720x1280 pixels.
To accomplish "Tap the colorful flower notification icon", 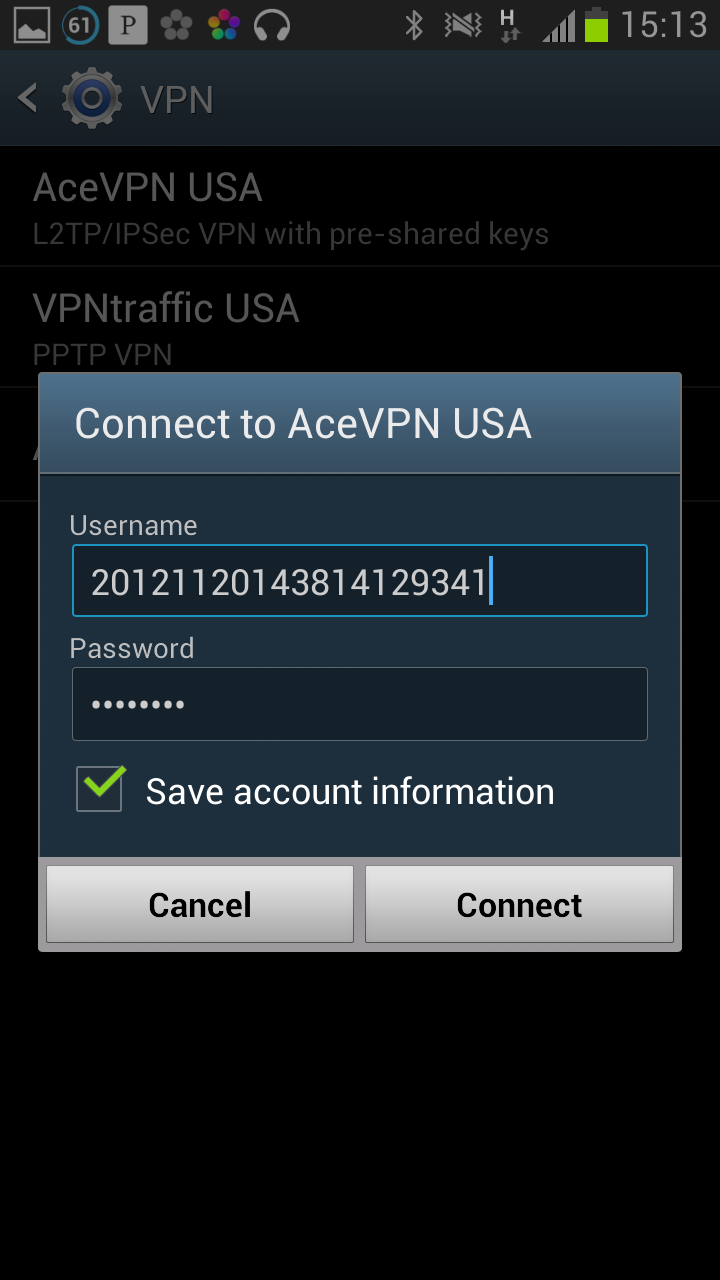I will pyautogui.click(x=224, y=25).
